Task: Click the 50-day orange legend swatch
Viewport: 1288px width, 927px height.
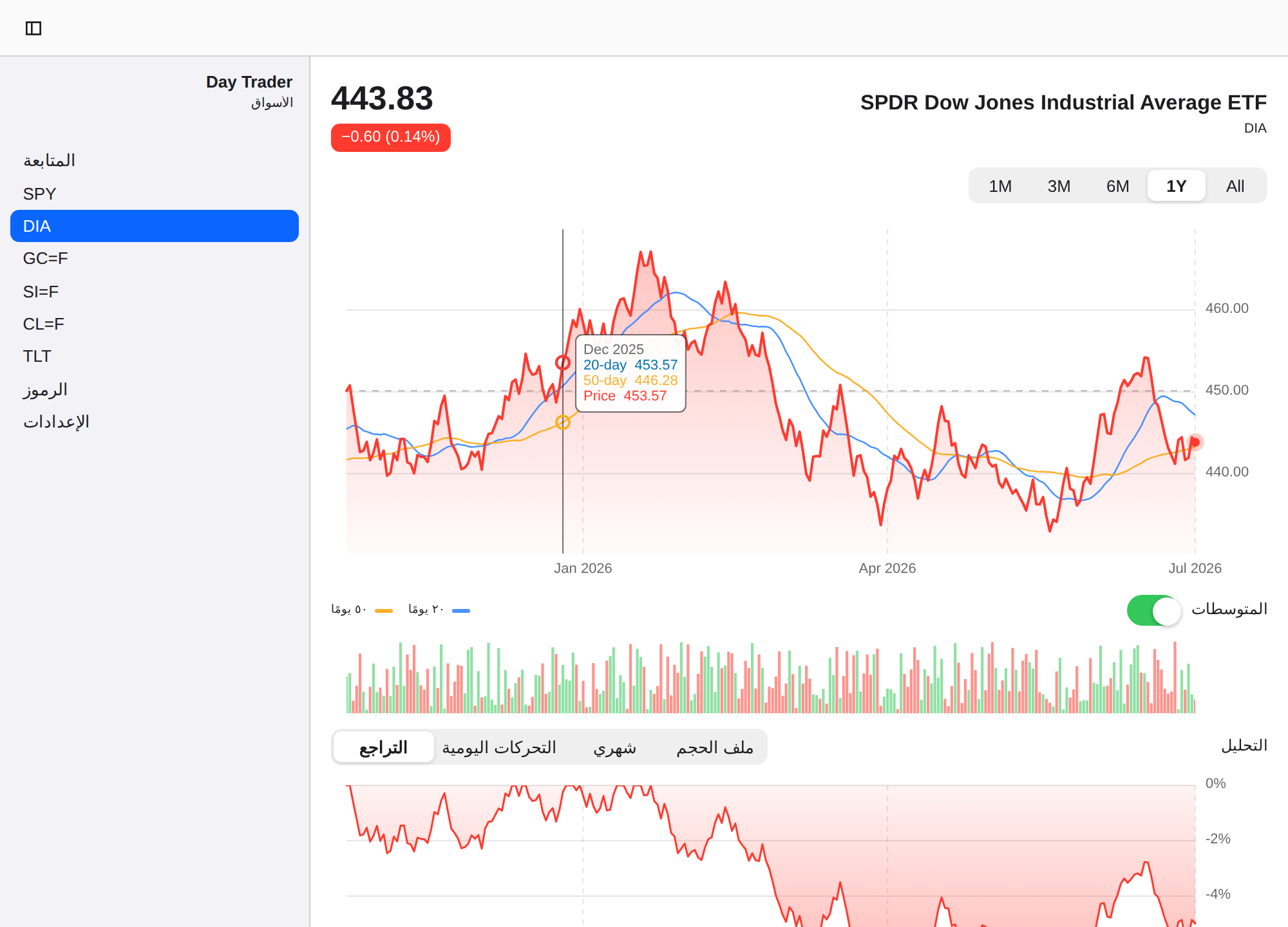Action: pyautogui.click(x=384, y=611)
